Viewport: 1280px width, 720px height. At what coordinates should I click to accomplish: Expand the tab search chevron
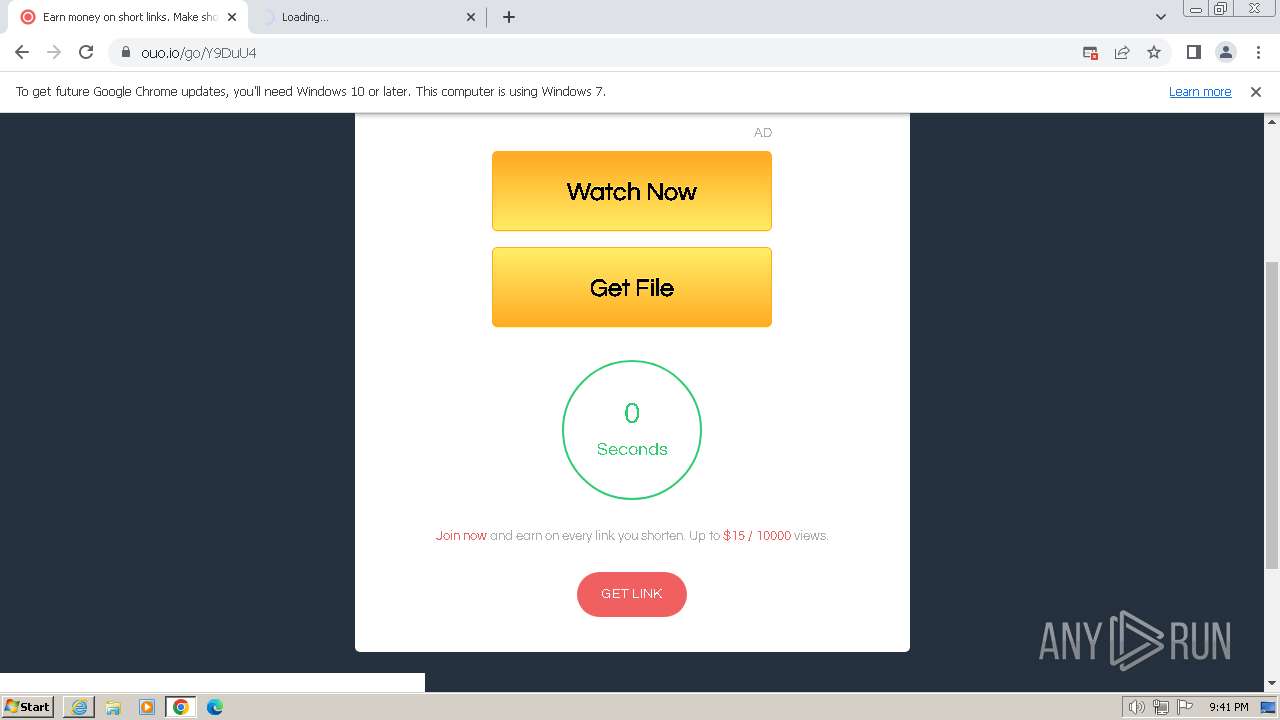click(1160, 17)
